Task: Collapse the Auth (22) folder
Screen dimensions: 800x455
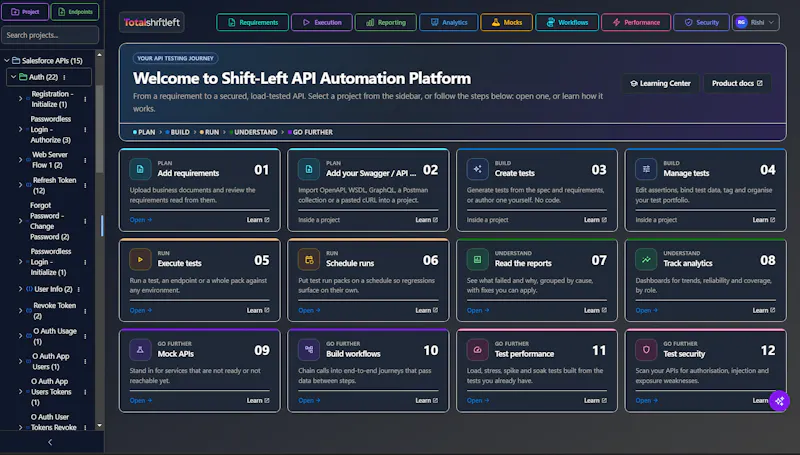Action: pyautogui.click(x=13, y=78)
